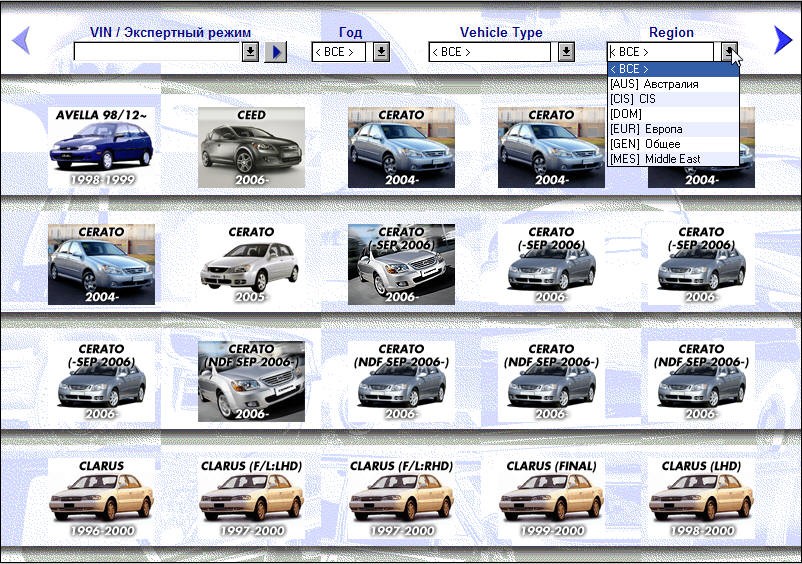
Task: Go forward with the large right arrow
Action: click(x=783, y=40)
